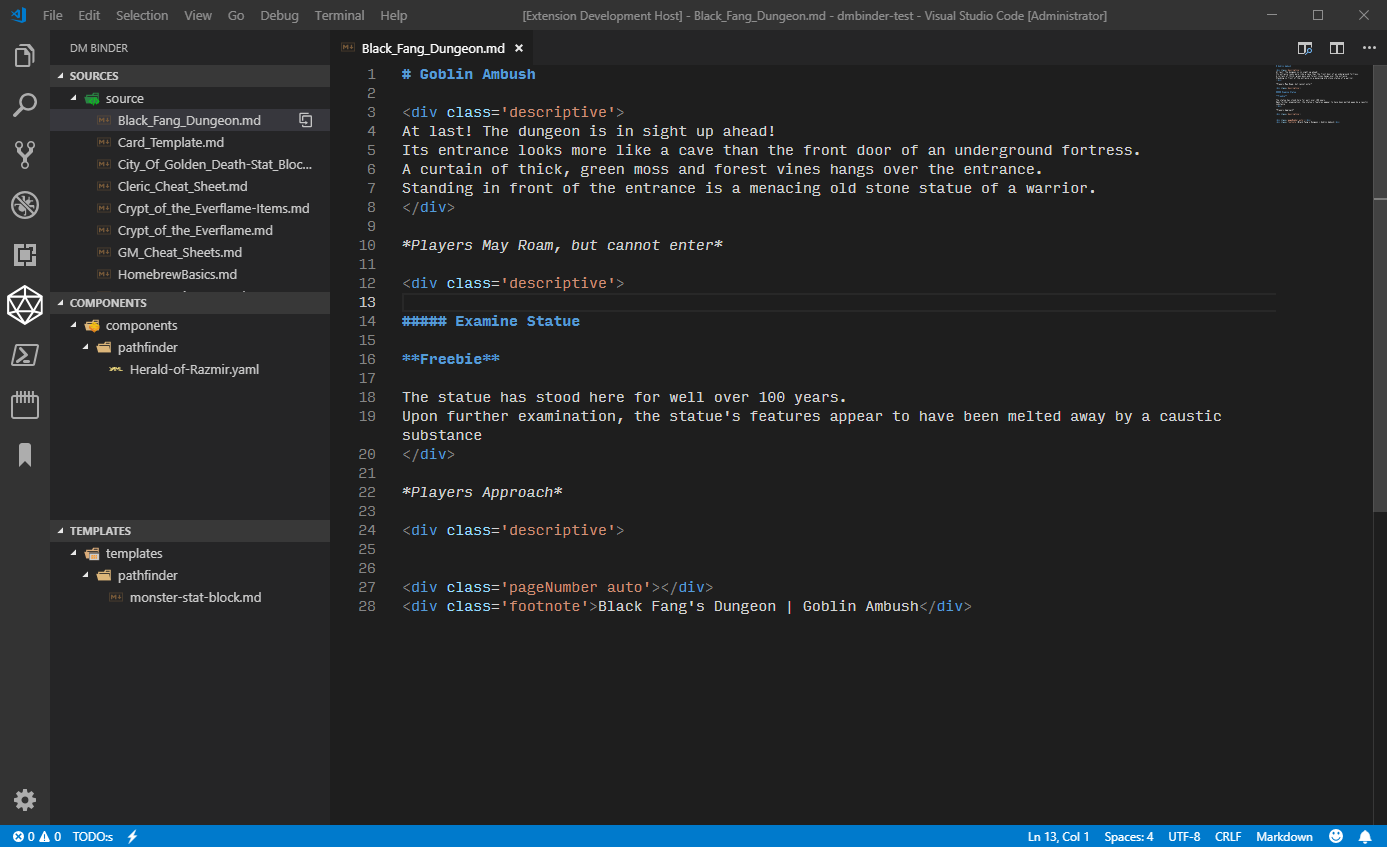
Task: Send feedback via smiley icon
Action: tap(1336, 836)
